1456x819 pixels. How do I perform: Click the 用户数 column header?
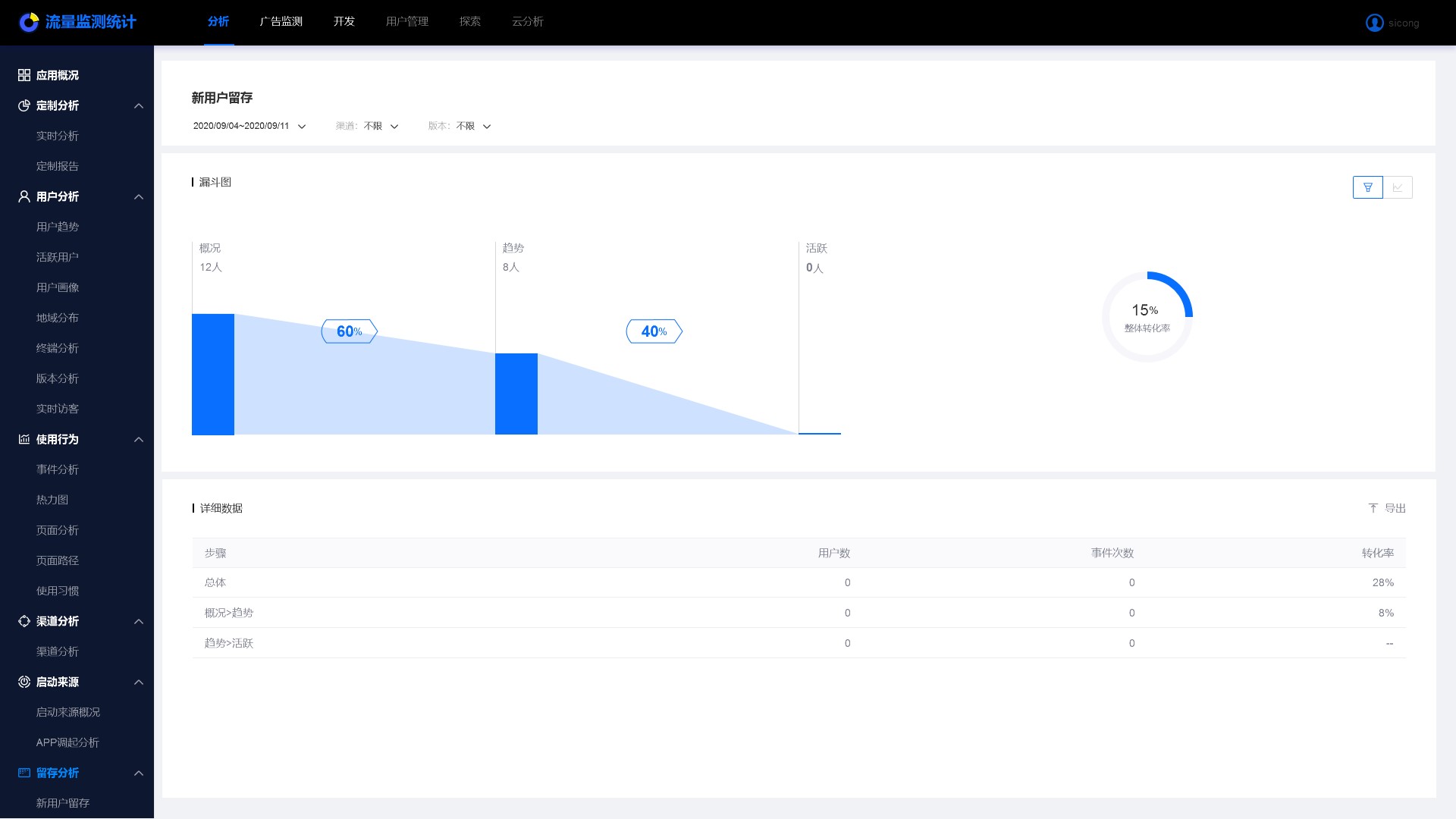coord(834,553)
